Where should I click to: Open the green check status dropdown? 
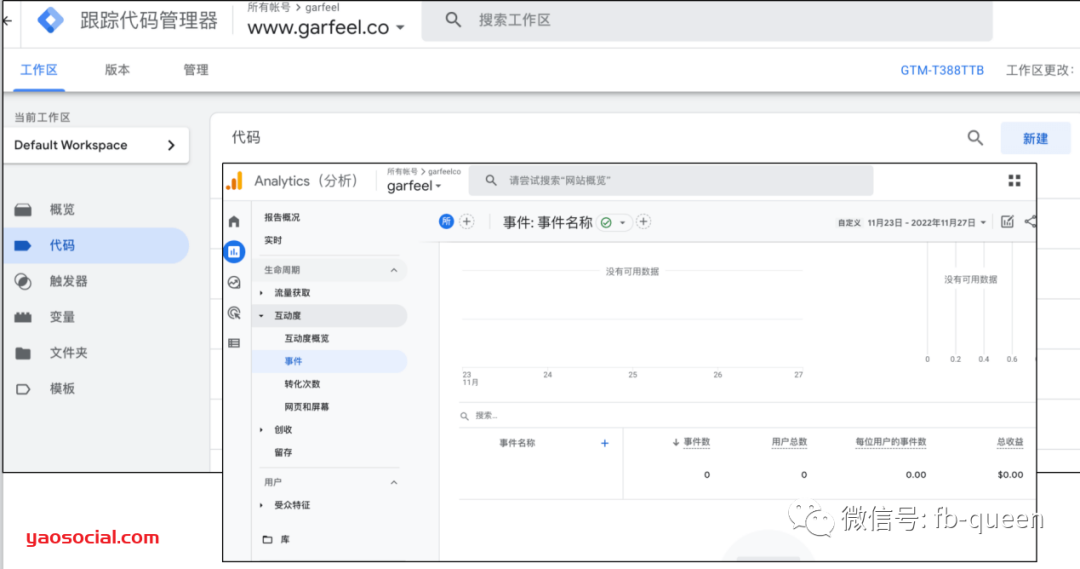(x=614, y=223)
